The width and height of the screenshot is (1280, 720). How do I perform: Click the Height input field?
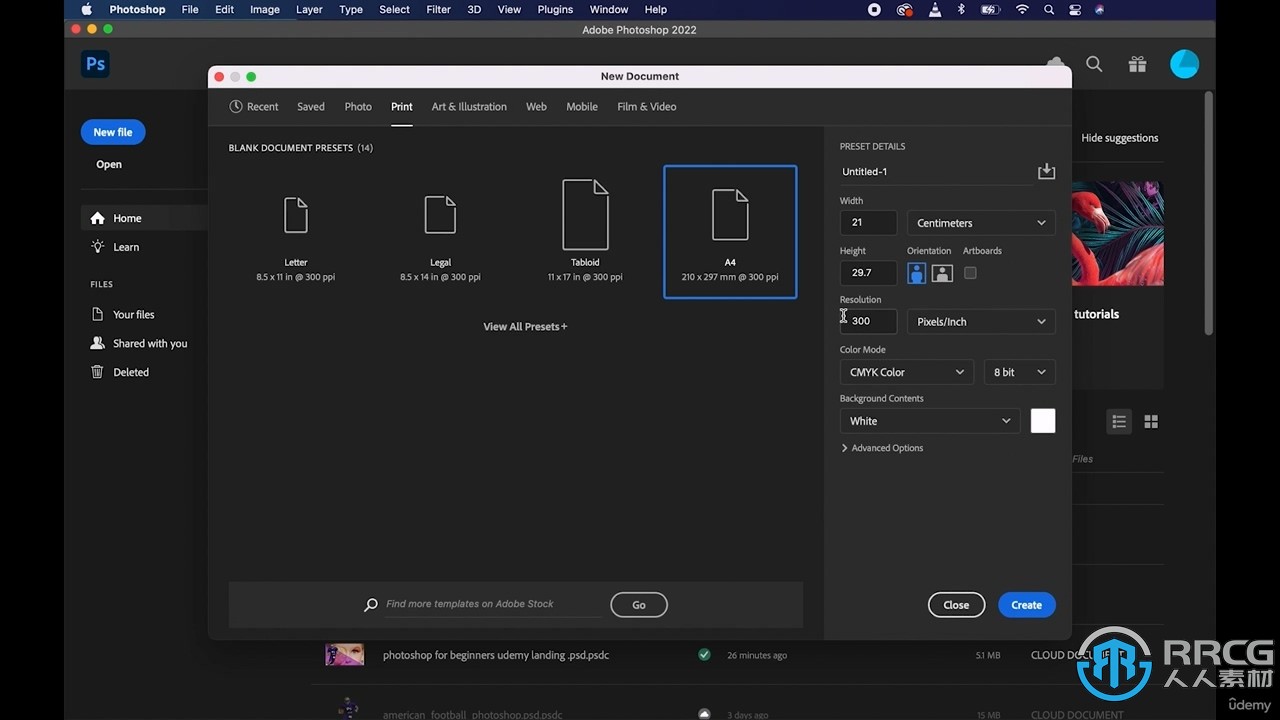coord(868,272)
